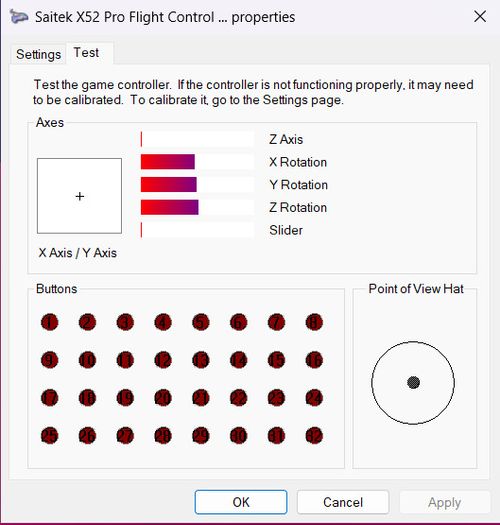500x525 pixels.
Task: Click the Z Axis indicator bar
Action: point(197,139)
